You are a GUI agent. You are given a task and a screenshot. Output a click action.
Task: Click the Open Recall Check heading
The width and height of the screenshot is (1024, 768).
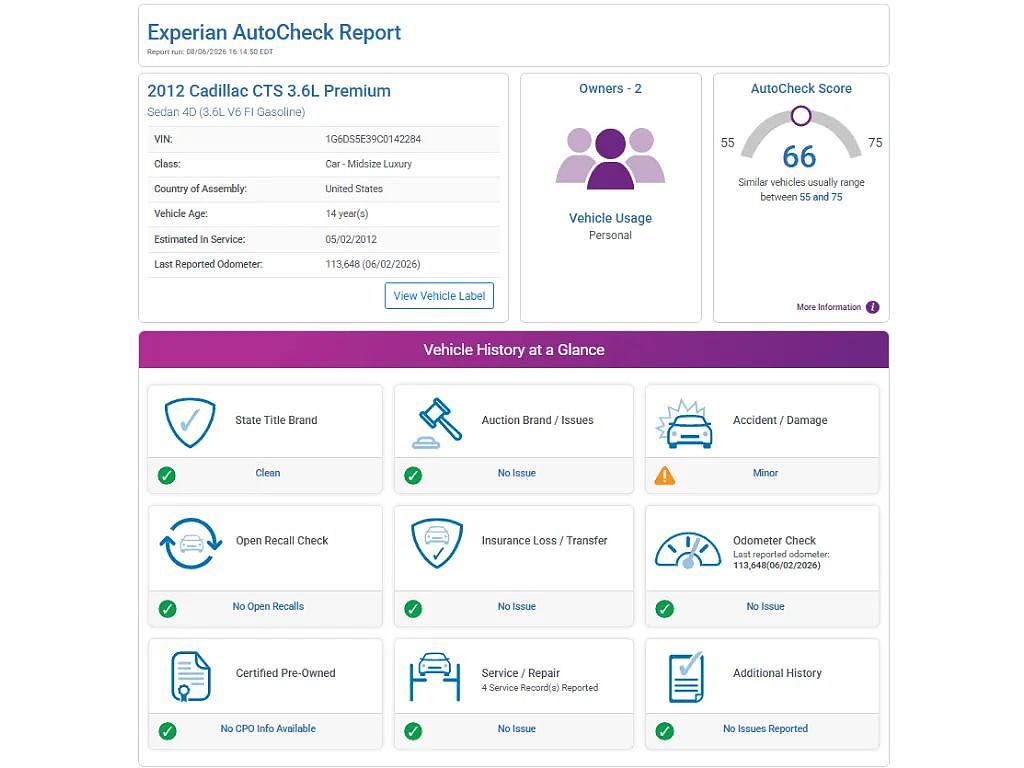tap(282, 541)
